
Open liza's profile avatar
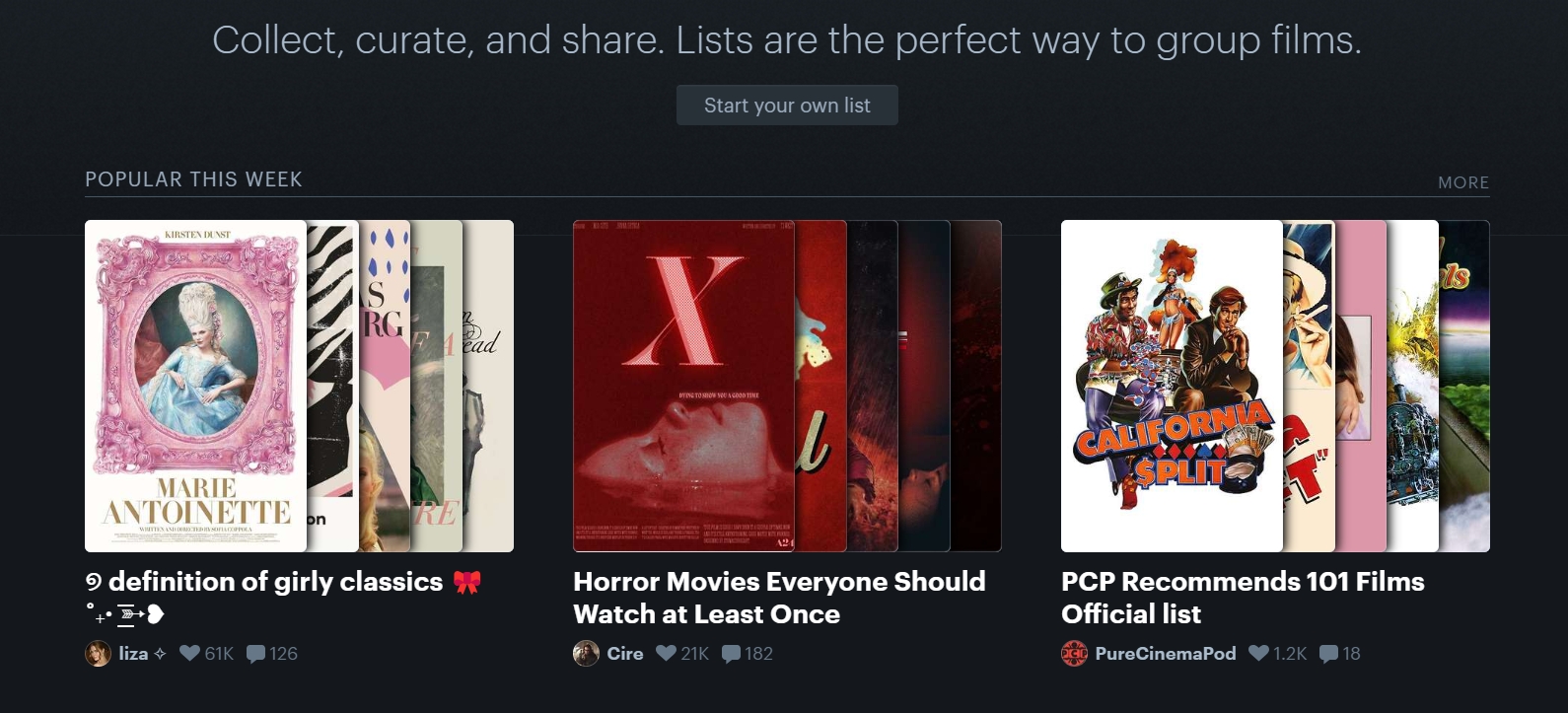point(98,654)
